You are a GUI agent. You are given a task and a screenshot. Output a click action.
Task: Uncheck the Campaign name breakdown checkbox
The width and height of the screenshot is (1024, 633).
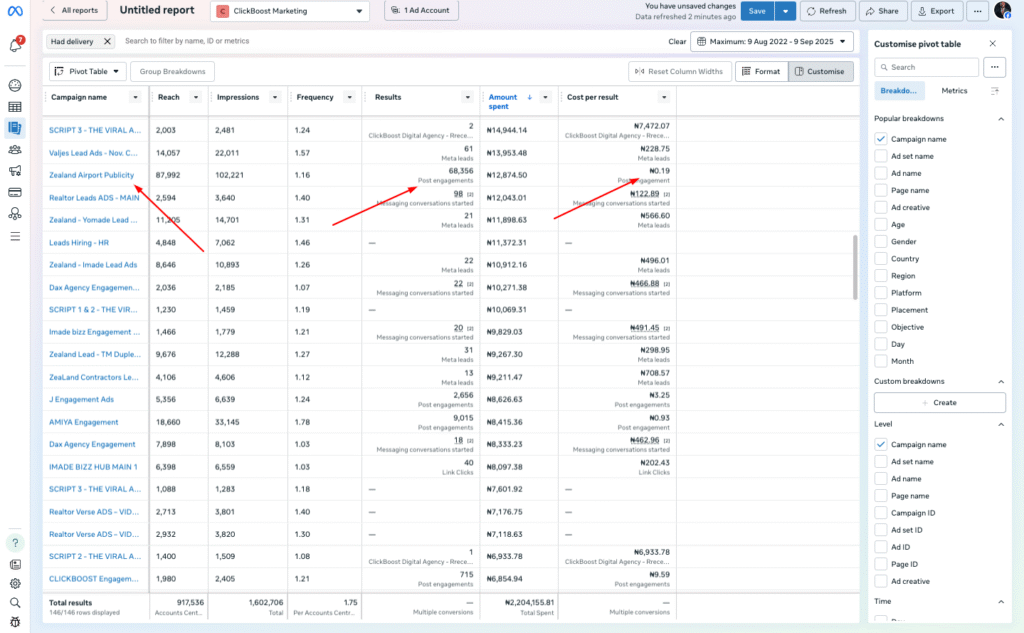point(881,139)
